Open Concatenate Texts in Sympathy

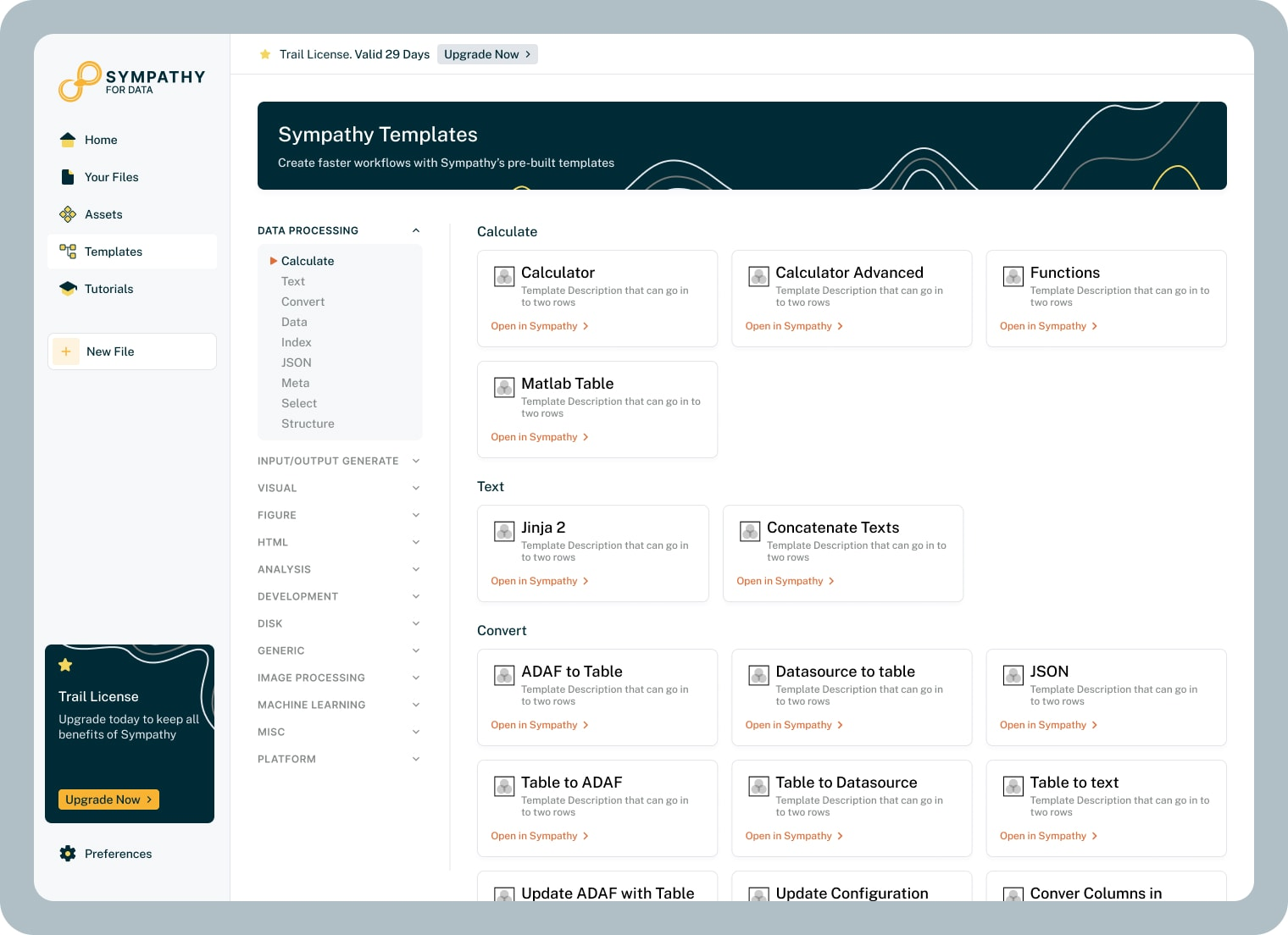786,581
